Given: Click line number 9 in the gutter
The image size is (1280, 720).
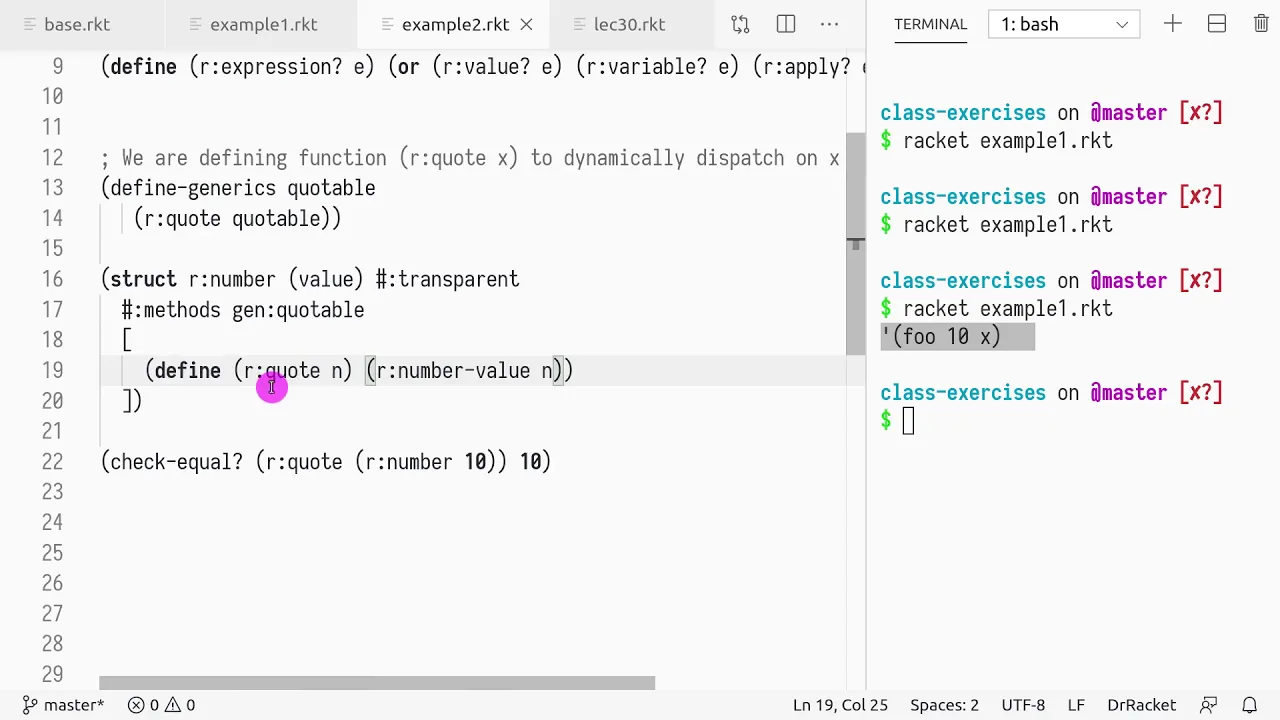Looking at the screenshot, I should pos(58,67).
